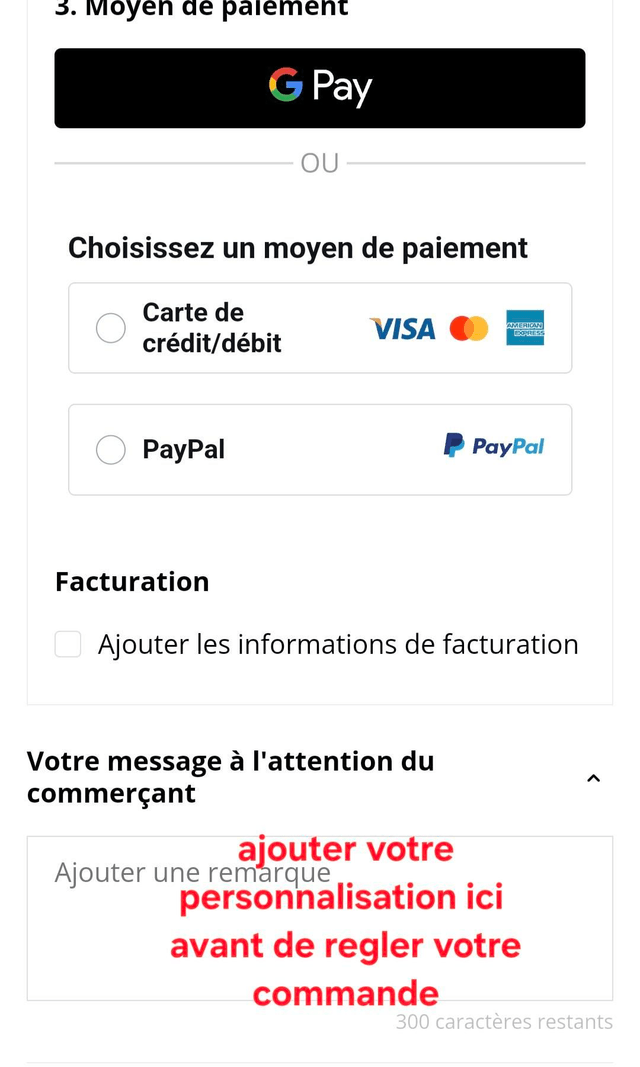Screen dimensions: 640x1067
Task: Collapse the merchant message section chevron
Action: coord(593,778)
